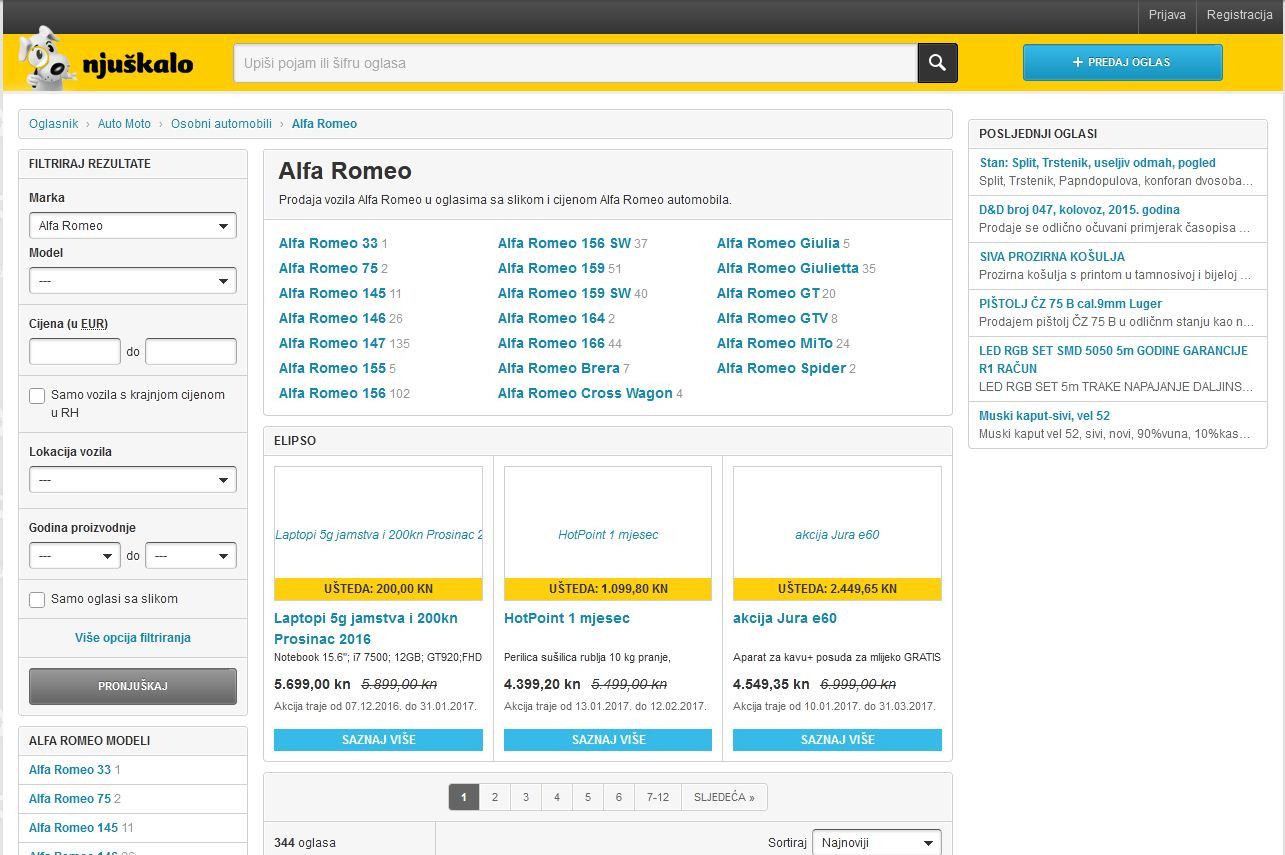Click the search input field
This screenshot has height=855, width=1285.
click(x=575, y=63)
